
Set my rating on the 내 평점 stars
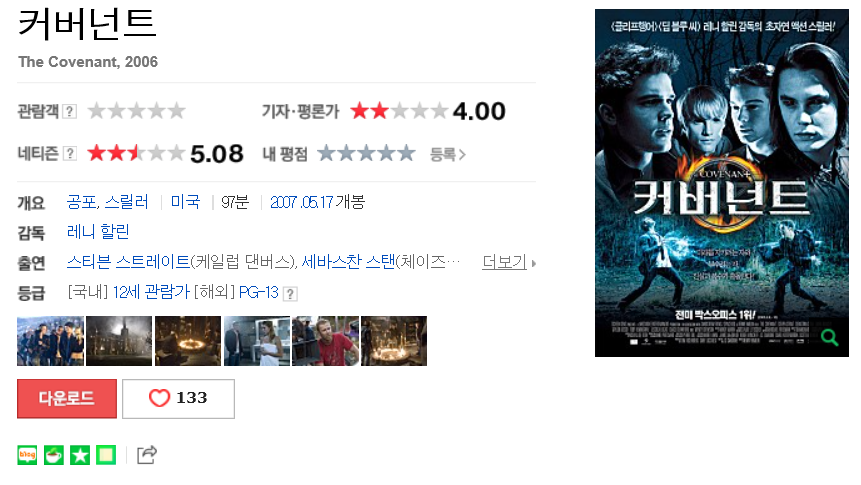(x=366, y=153)
